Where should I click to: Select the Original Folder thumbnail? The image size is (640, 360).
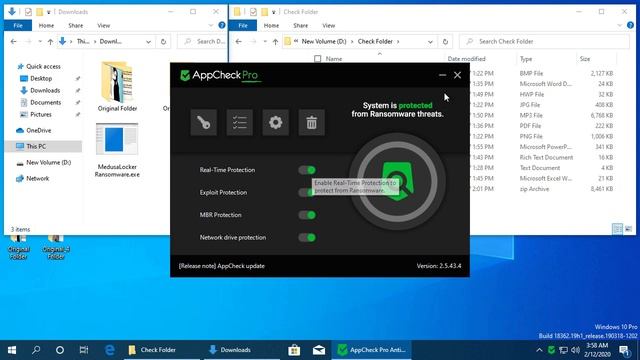[117, 87]
